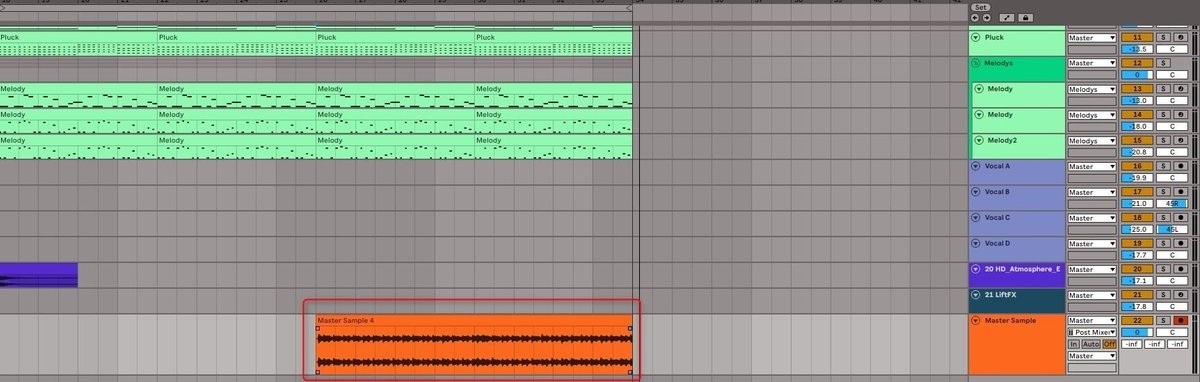1200x382 pixels.
Task: Toggle track activator 13 for Melody
Action: (x=1137, y=89)
